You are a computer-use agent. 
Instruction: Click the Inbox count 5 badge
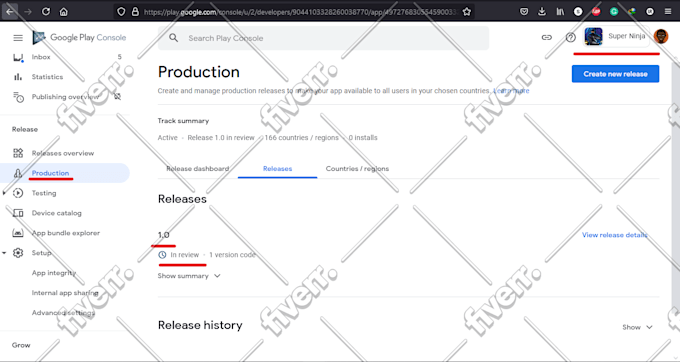click(x=119, y=57)
